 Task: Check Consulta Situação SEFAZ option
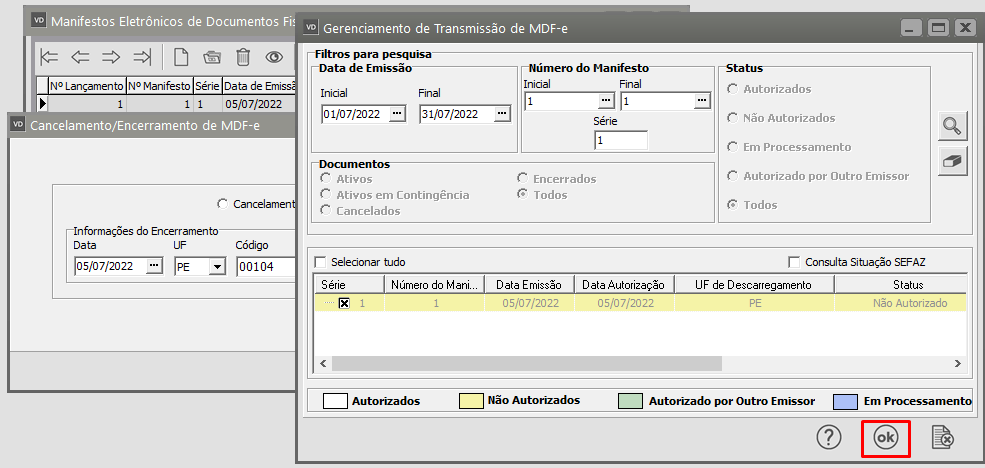[x=795, y=262]
